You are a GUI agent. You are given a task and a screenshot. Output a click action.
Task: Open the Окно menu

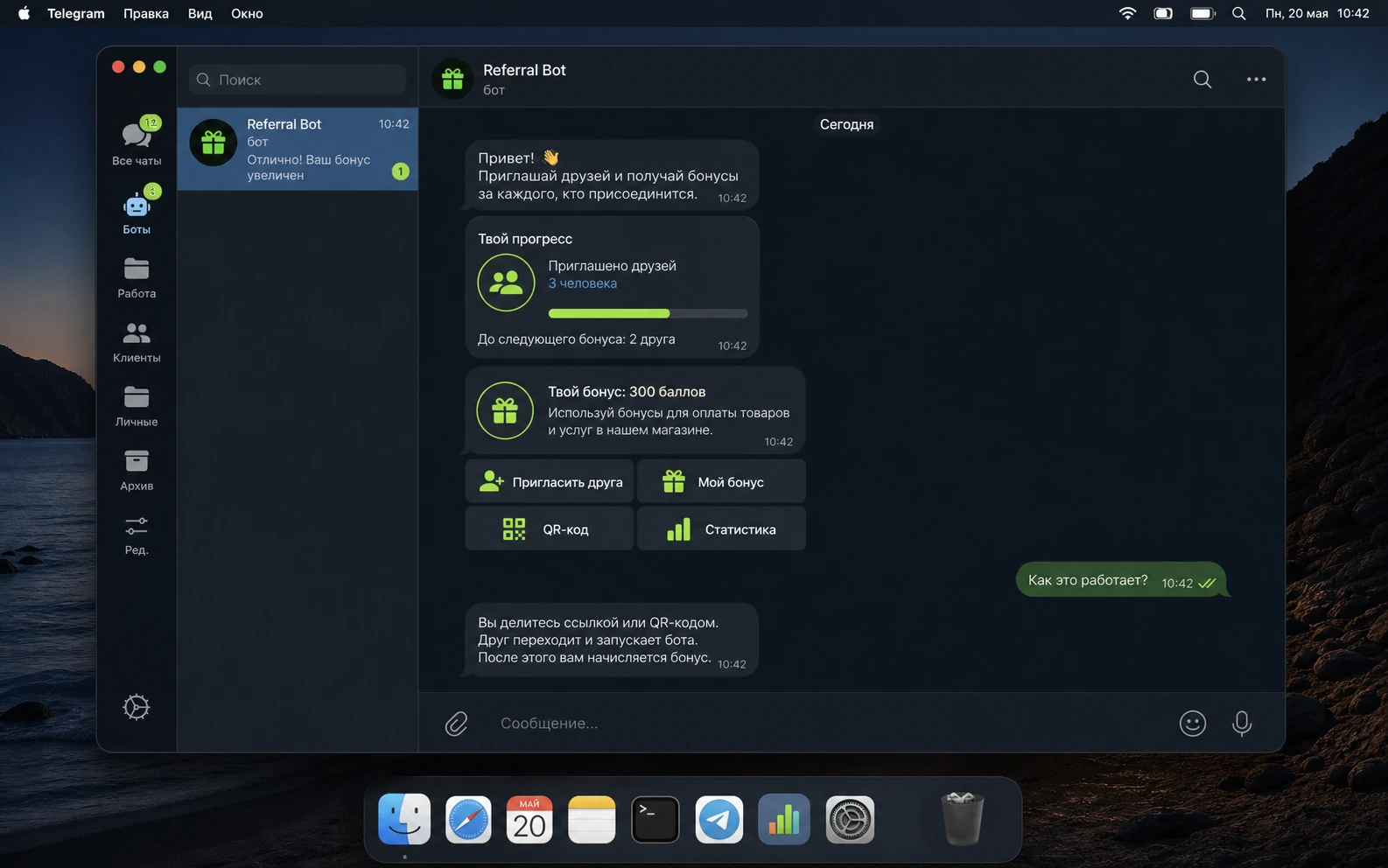[x=247, y=13]
